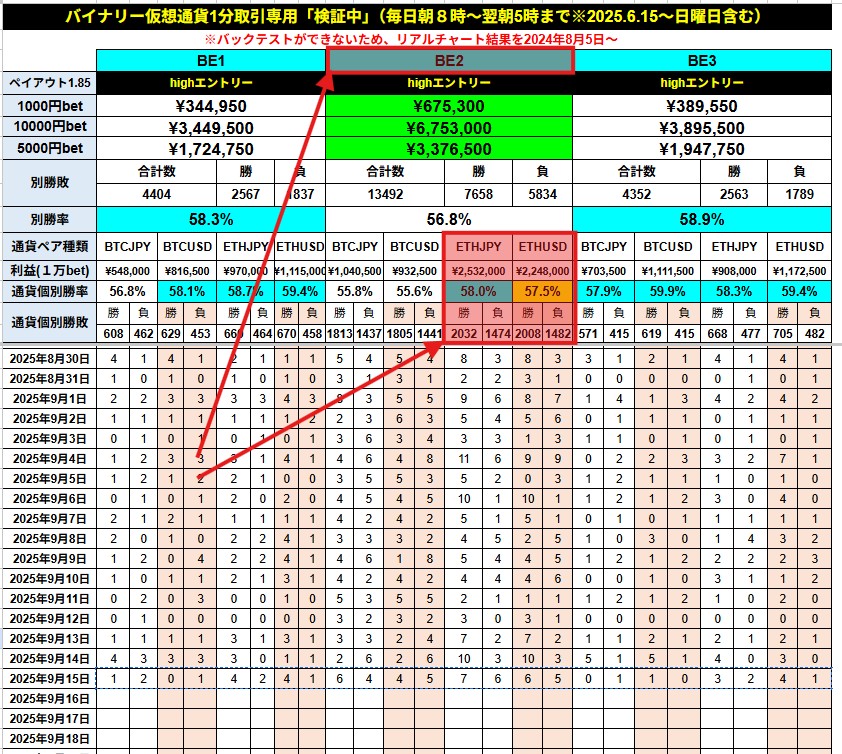The image size is (842, 754).
Task: Click the ¥1,172,500 profit cell
Action: pyautogui.click(x=800, y=271)
